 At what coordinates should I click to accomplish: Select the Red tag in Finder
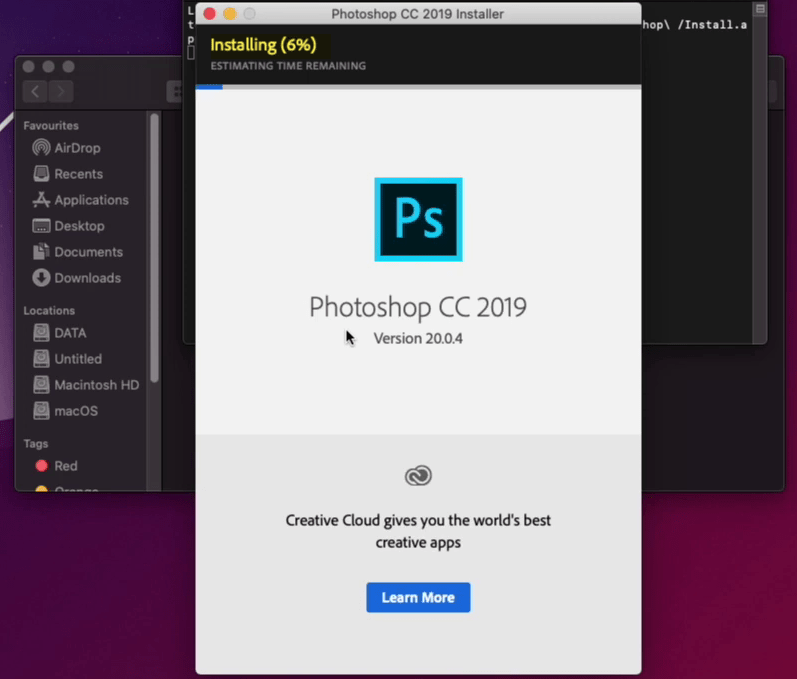point(66,466)
